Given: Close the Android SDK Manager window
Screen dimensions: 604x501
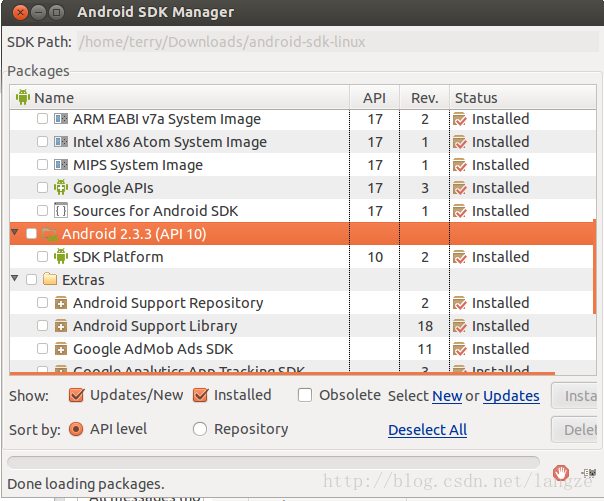Looking at the screenshot, I should point(20,13).
